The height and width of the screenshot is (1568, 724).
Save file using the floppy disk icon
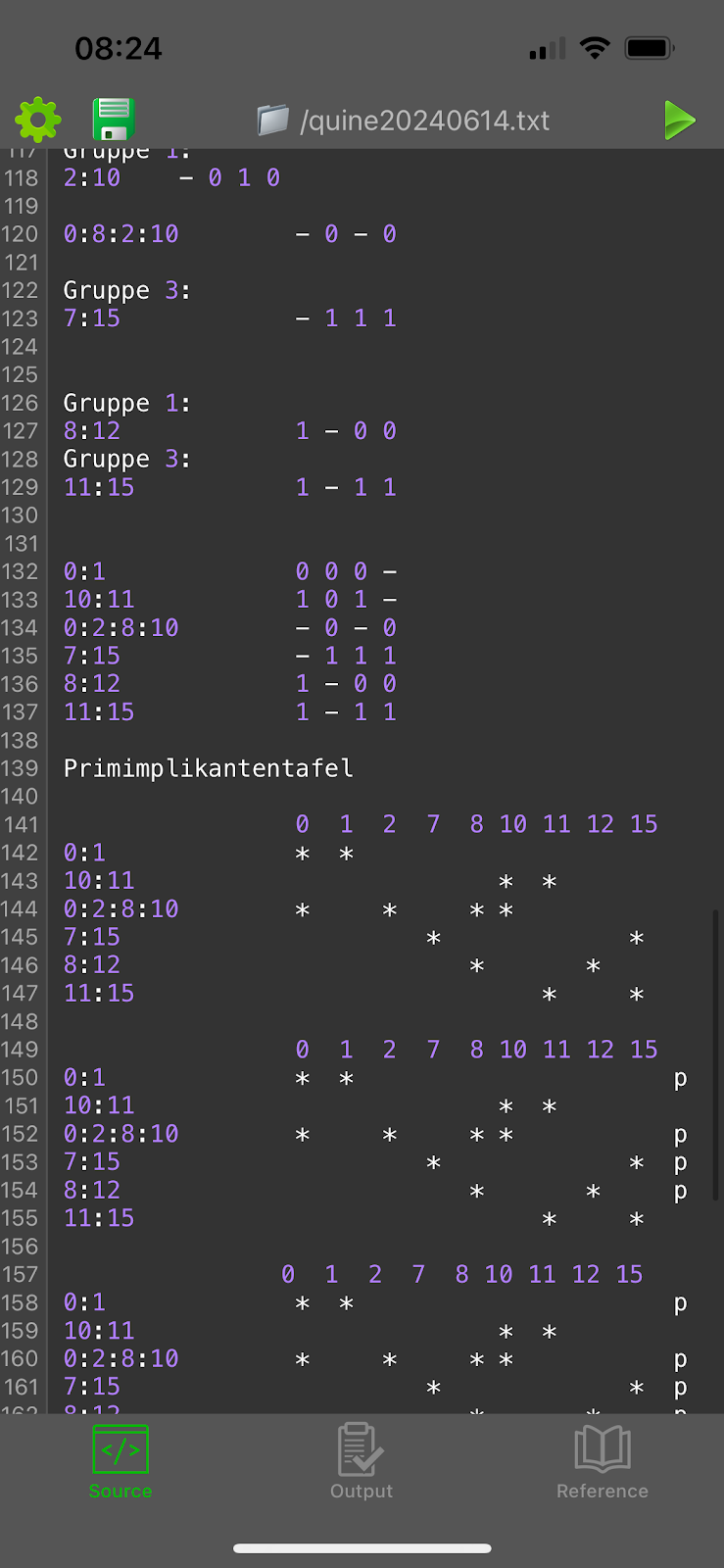113,120
